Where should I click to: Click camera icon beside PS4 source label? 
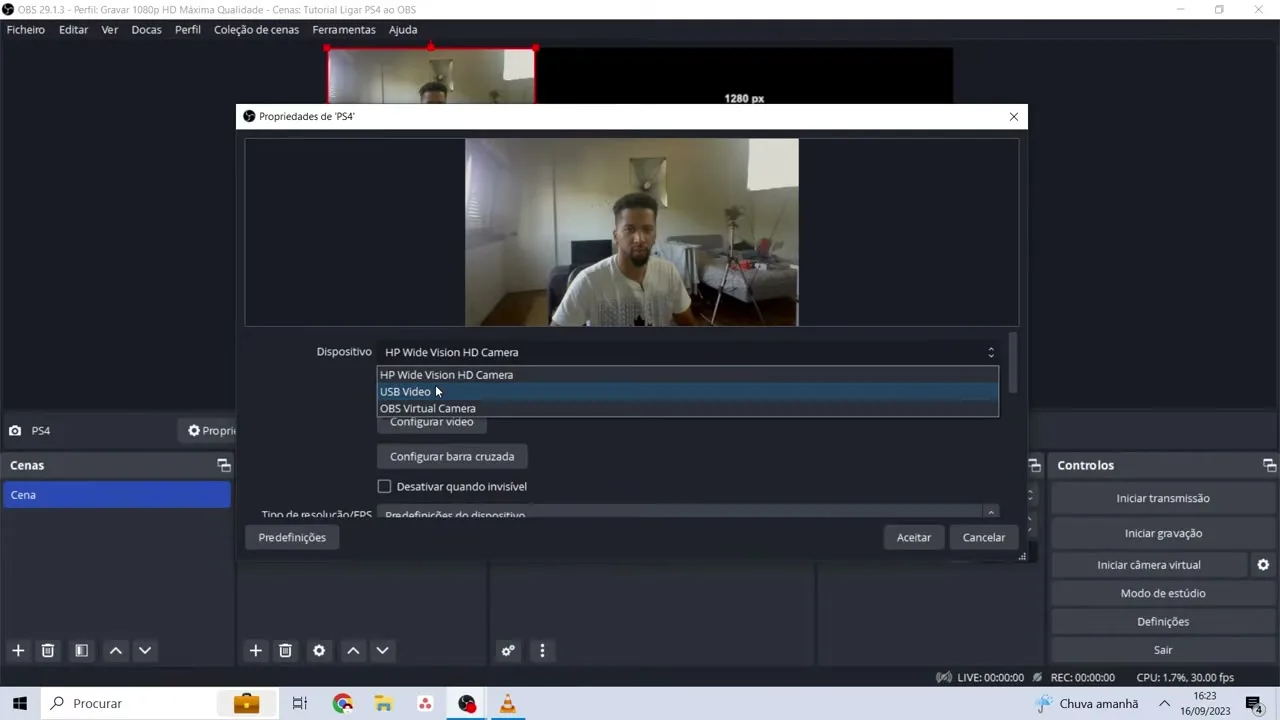click(15, 431)
